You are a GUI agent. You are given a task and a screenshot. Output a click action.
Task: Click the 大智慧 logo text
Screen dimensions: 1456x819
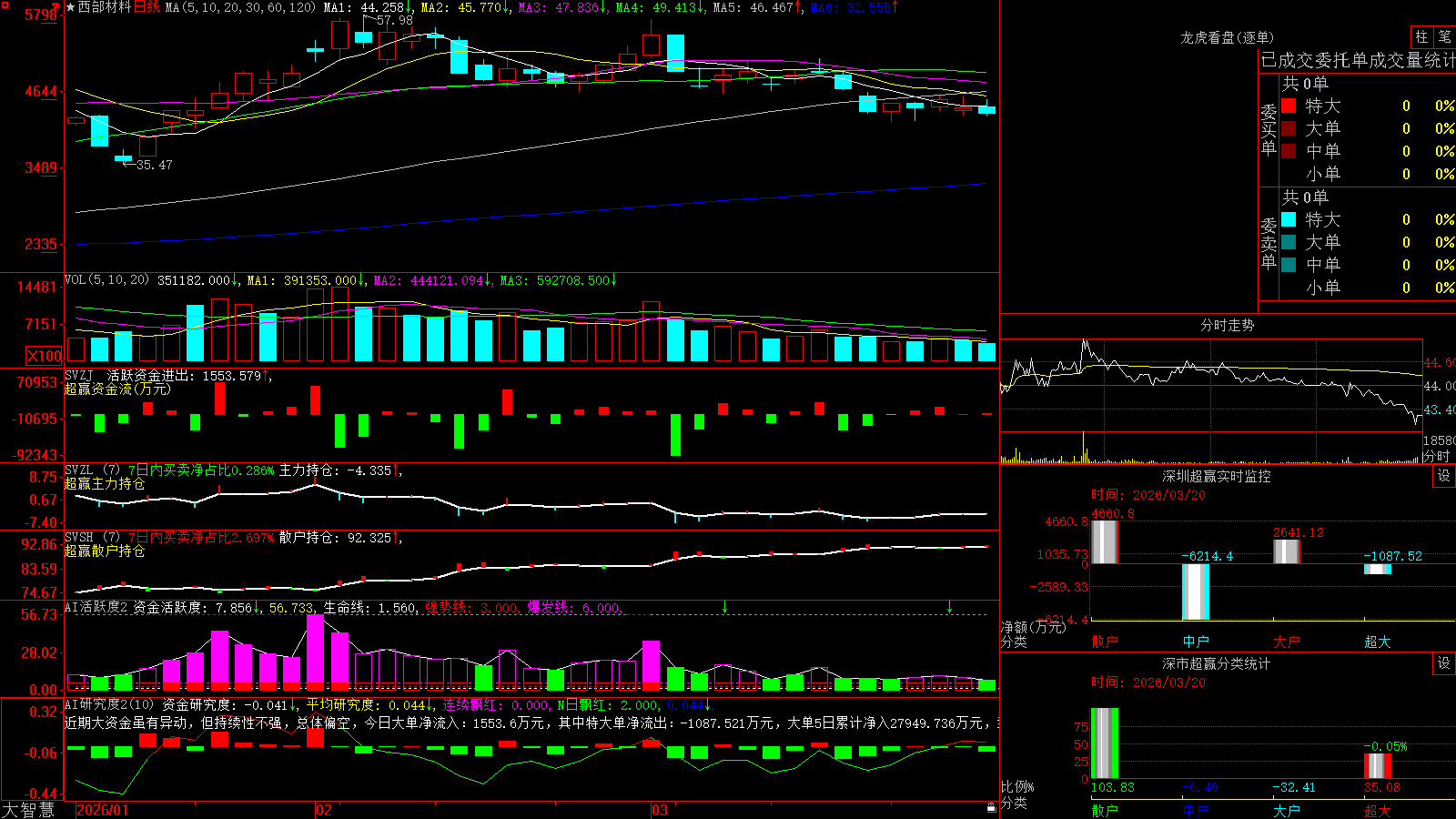[x=28, y=809]
